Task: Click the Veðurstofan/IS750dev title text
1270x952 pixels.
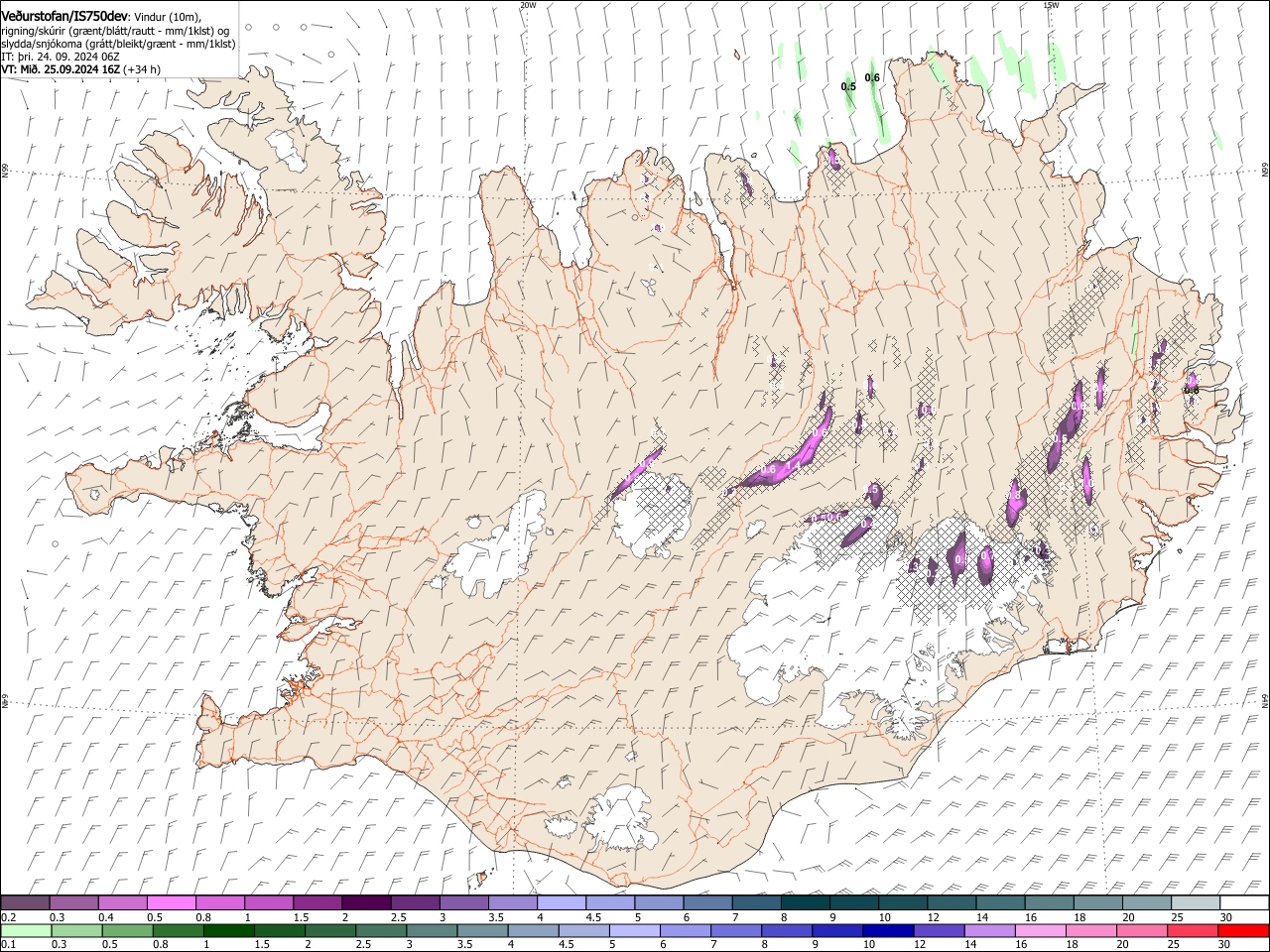Action: [64, 16]
